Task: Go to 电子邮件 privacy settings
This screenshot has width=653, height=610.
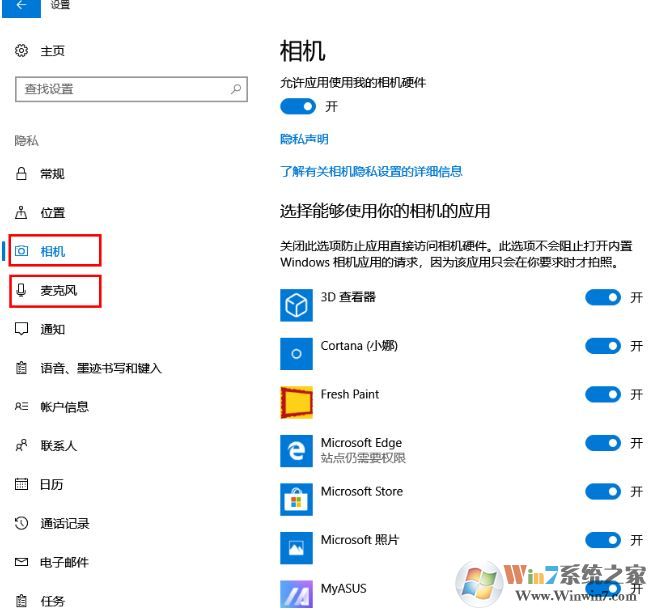Action: [x=64, y=562]
